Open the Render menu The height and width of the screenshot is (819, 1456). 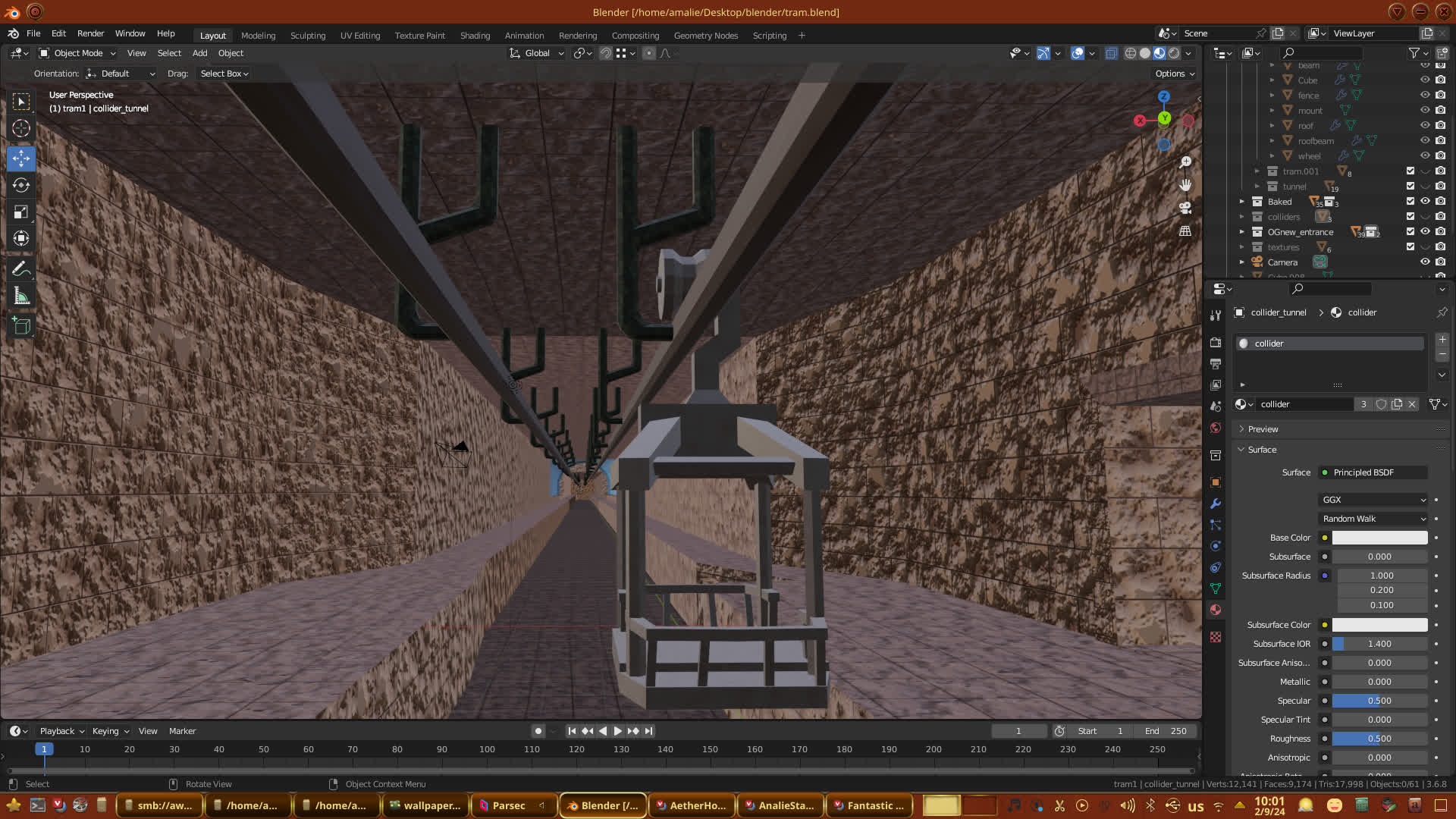point(90,33)
